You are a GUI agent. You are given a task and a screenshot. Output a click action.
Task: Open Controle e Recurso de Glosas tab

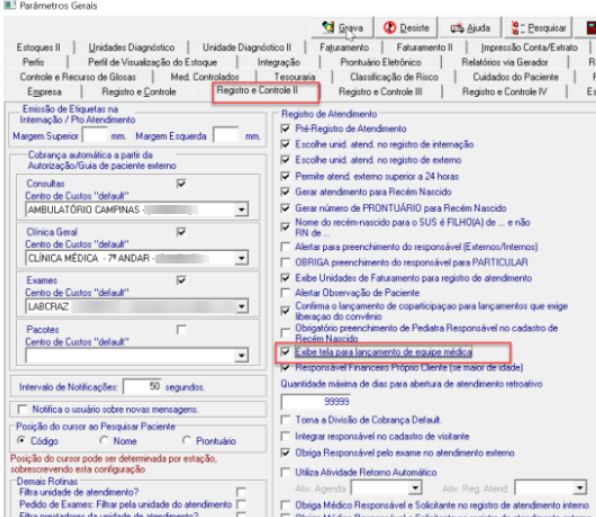(78, 77)
